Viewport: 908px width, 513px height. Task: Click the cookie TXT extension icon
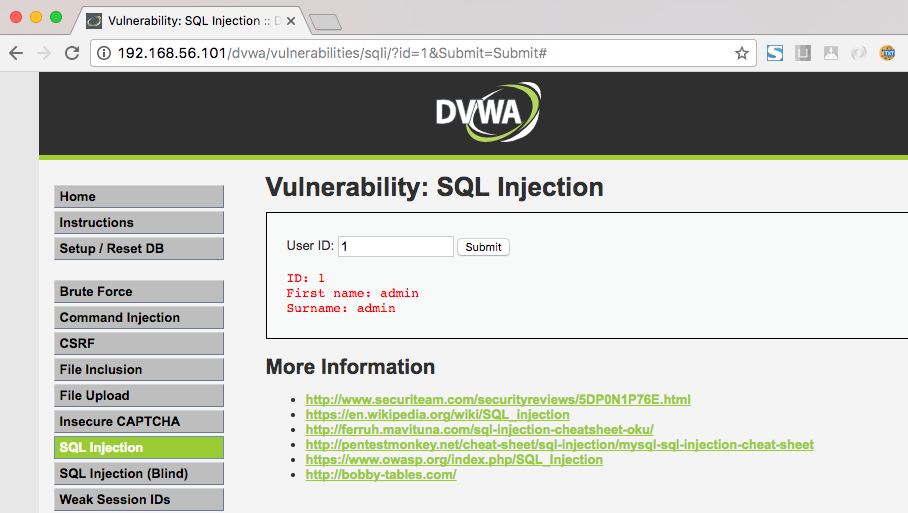(x=887, y=53)
